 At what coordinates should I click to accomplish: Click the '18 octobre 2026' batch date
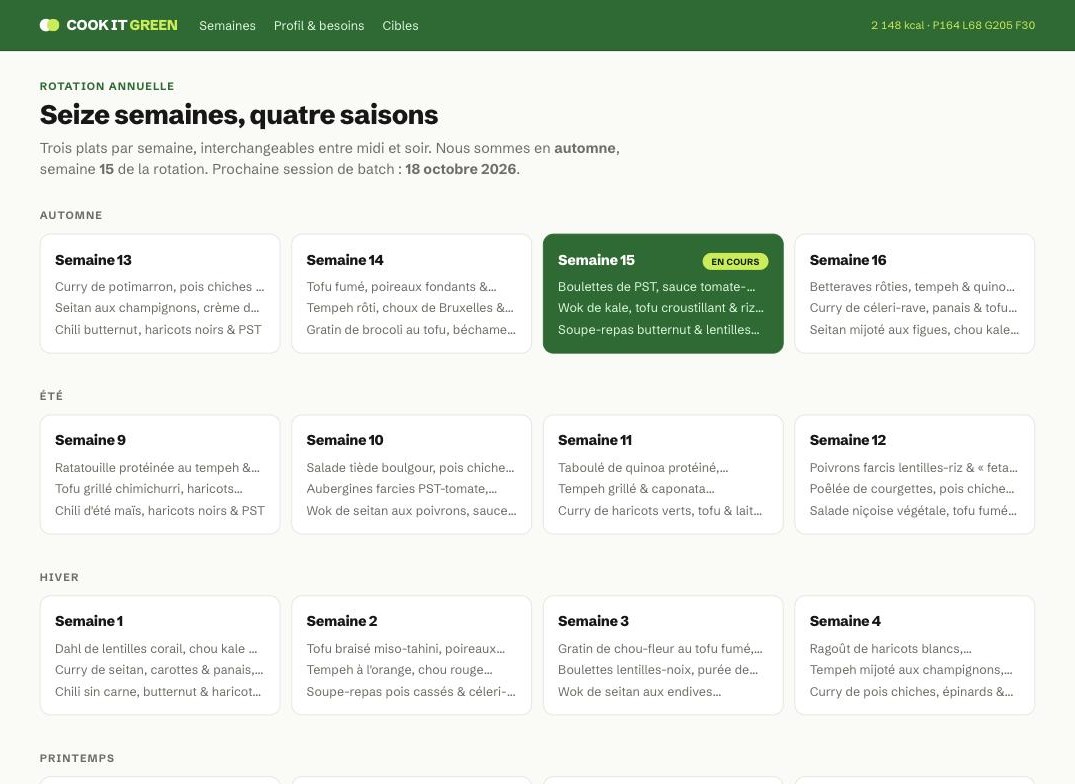(x=461, y=169)
